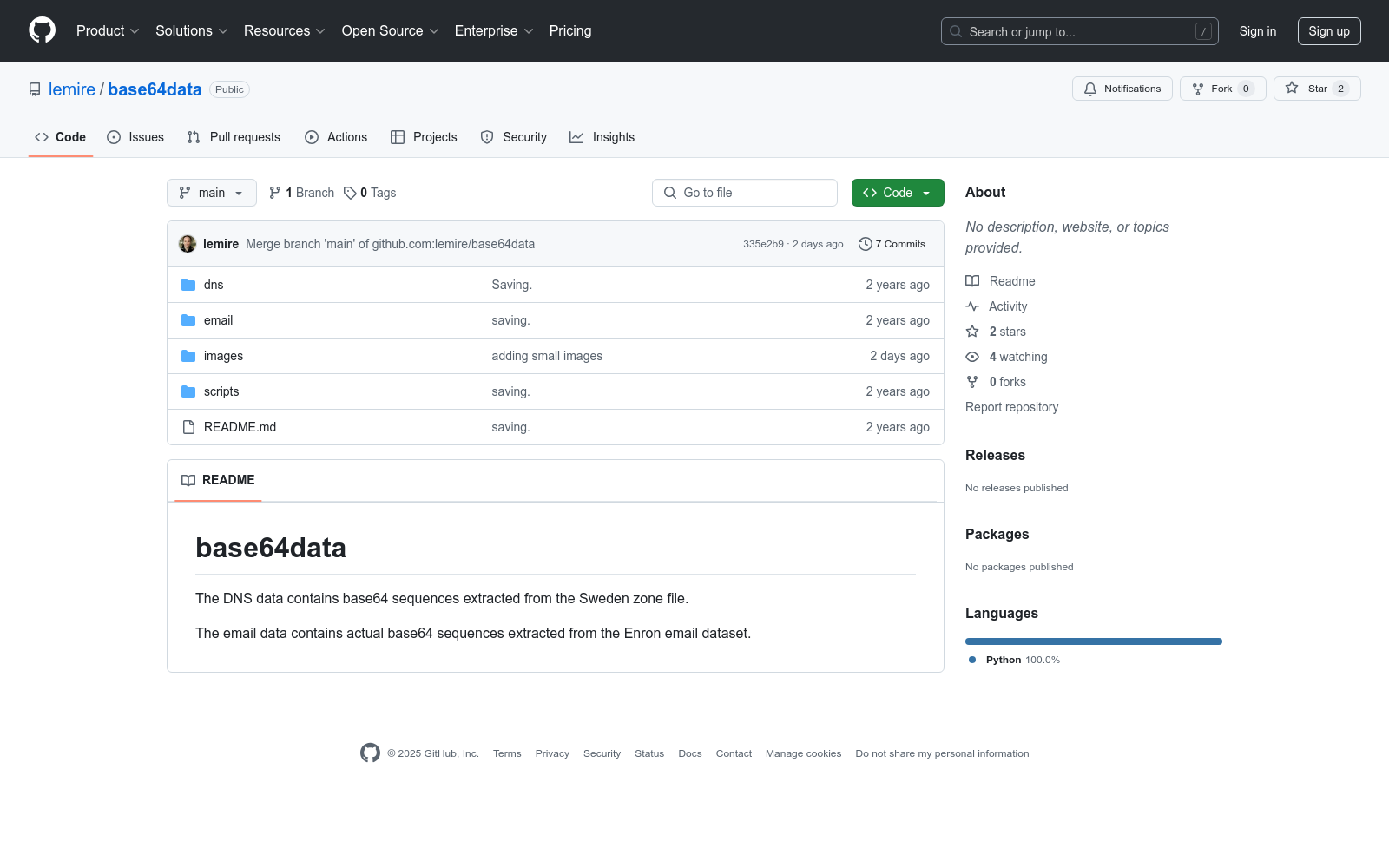Switch to the Issues tab

[x=135, y=137]
